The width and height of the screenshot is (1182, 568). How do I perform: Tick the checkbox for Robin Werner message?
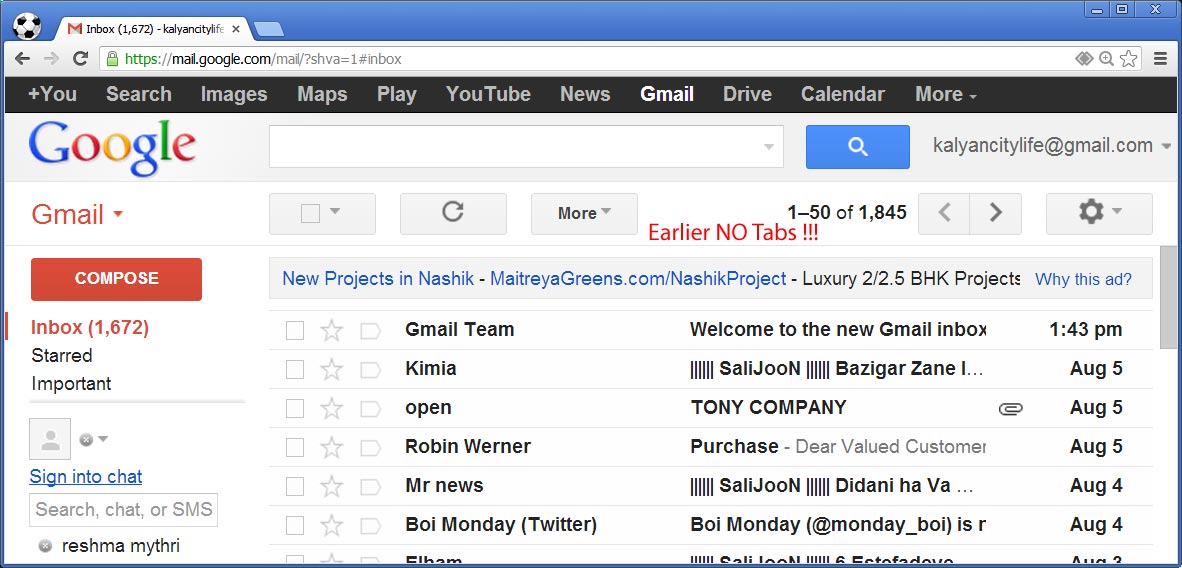tap(295, 447)
